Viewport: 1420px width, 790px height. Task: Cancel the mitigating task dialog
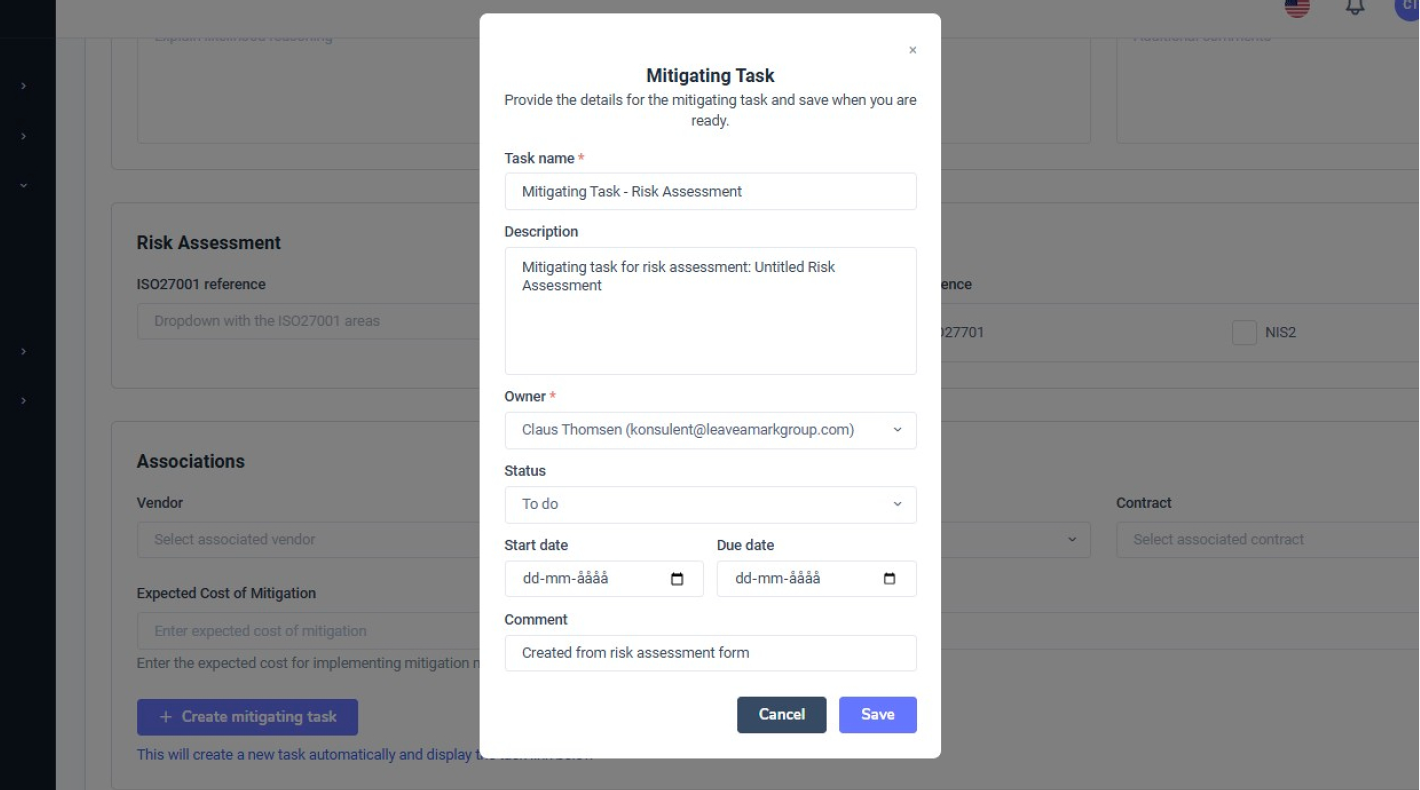[781, 714]
